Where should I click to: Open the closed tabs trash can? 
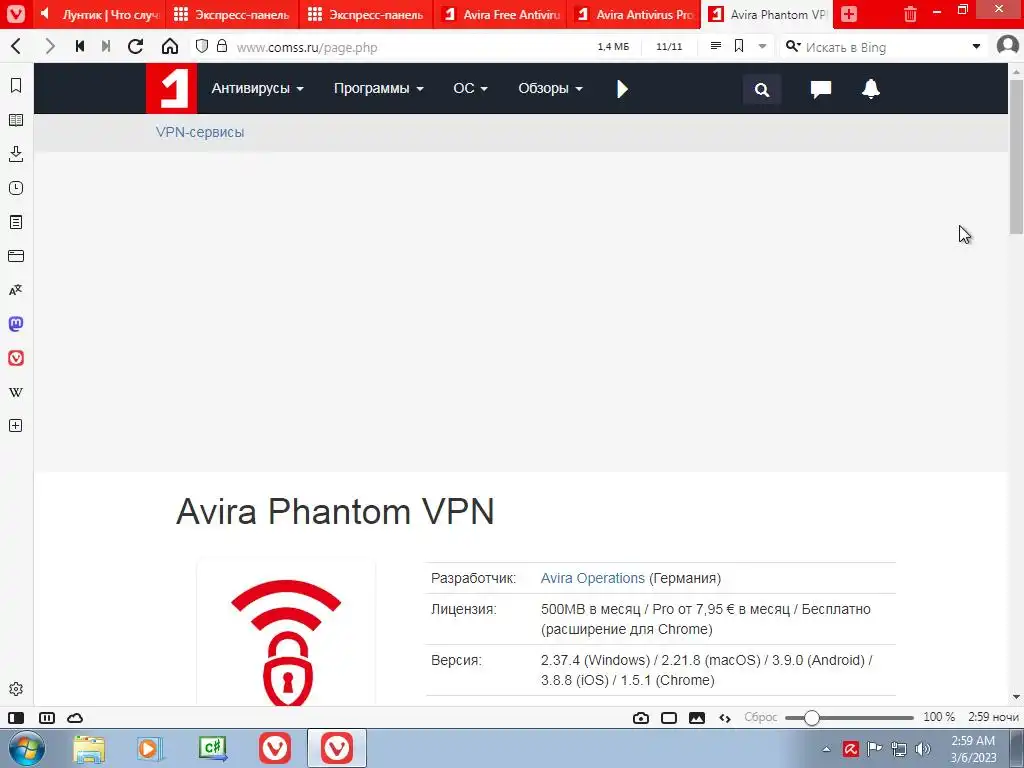point(910,14)
